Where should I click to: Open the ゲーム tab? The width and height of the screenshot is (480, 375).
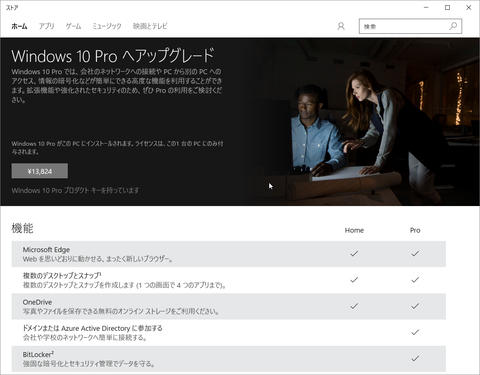tap(73, 26)
